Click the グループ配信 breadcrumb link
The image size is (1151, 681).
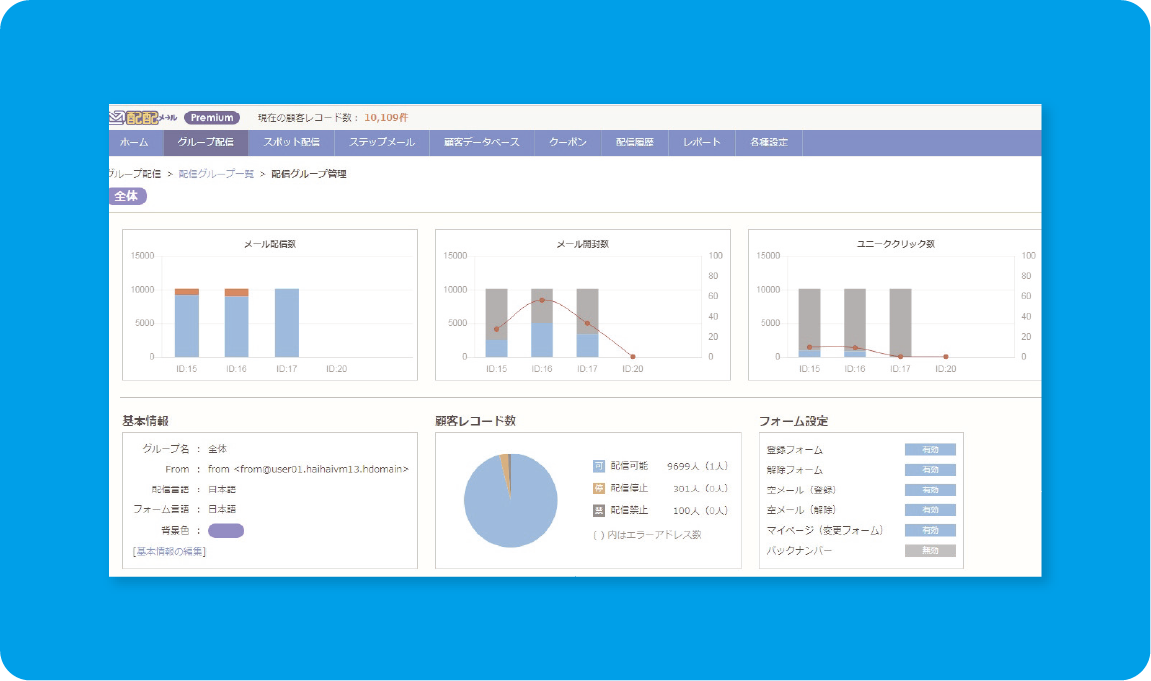click(x=135, y=174)
